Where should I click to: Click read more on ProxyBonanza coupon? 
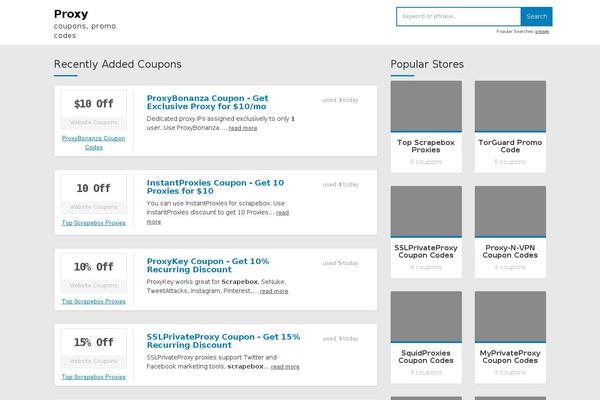point(243,128)
